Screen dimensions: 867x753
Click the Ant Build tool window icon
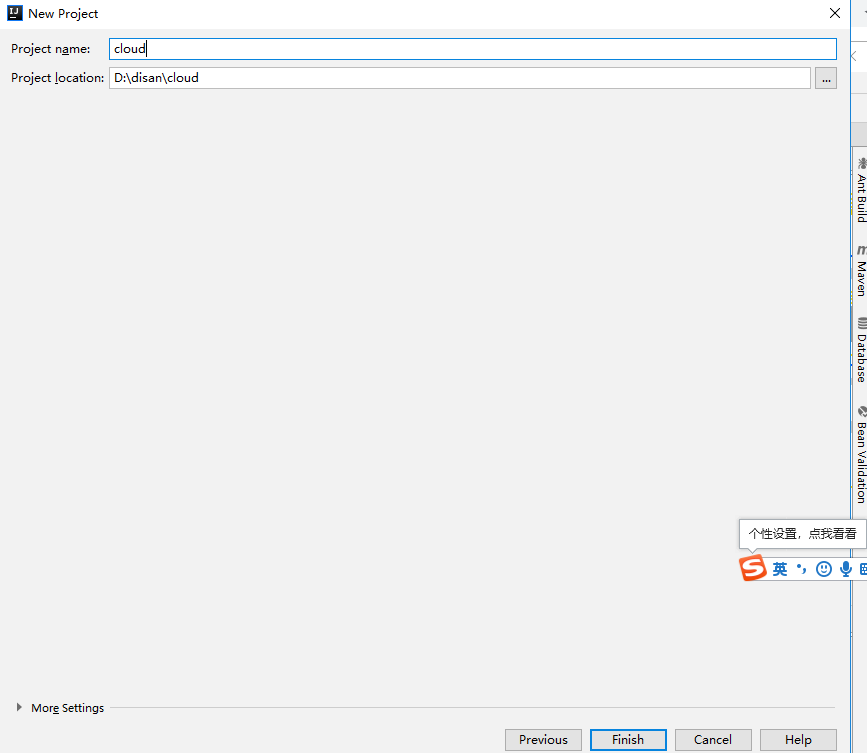pos(860,190)
